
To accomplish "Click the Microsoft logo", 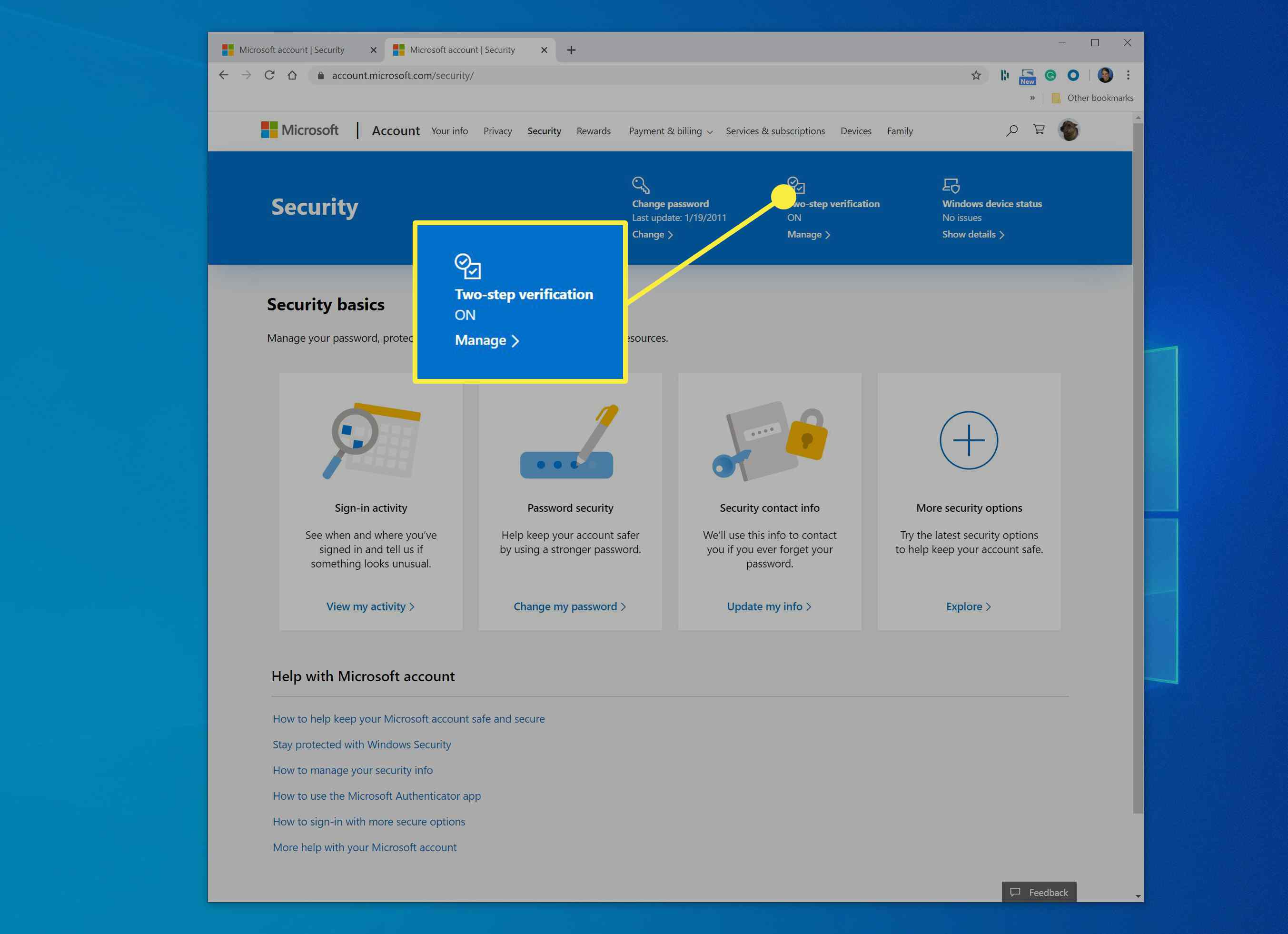I will [299, 130].
